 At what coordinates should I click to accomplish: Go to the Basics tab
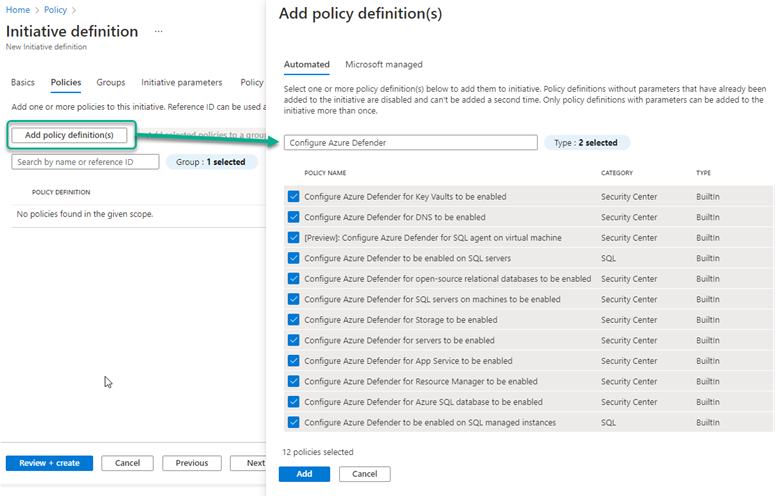24,83
